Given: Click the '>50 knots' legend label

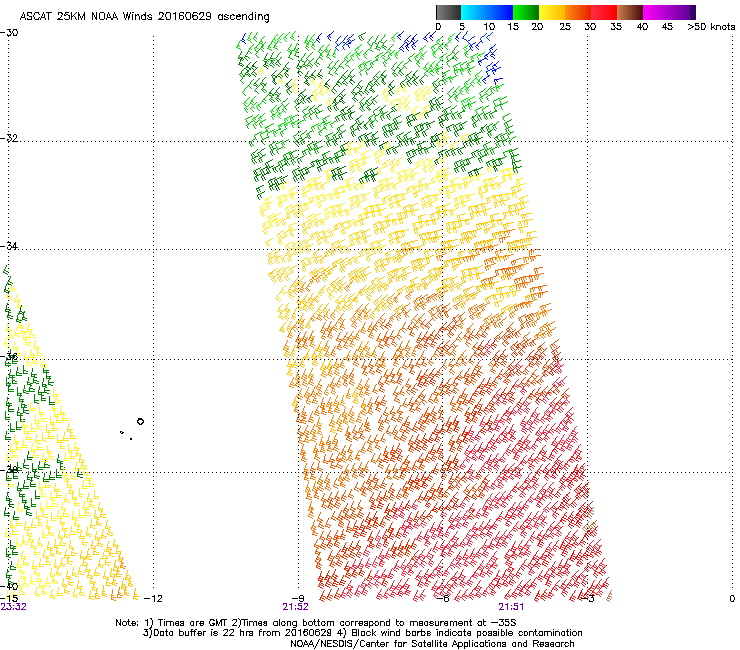Looking at the screenshot, I should pyautogui.click(x=711, y=27).
